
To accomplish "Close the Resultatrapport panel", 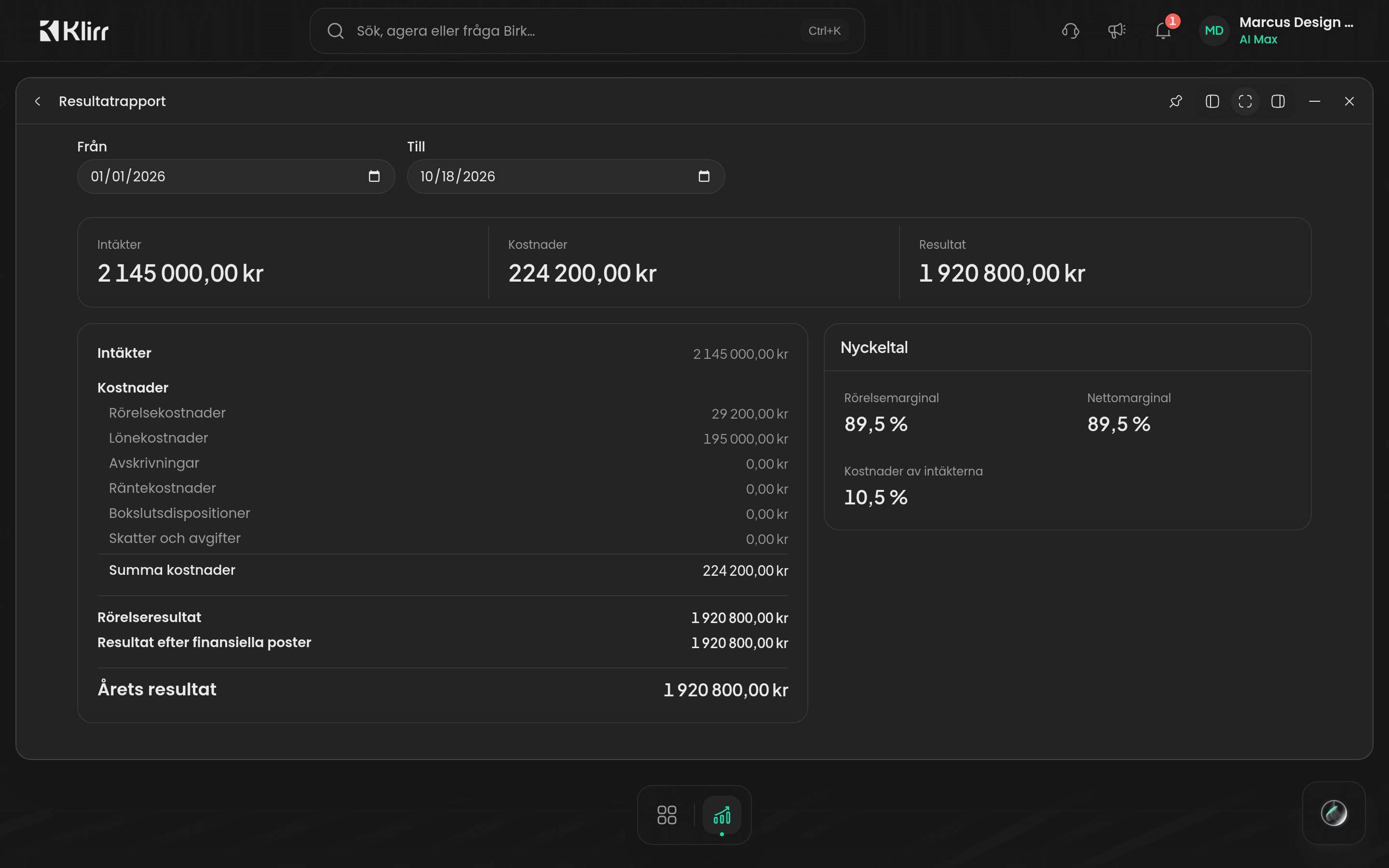I will (x=1349, y=102).
